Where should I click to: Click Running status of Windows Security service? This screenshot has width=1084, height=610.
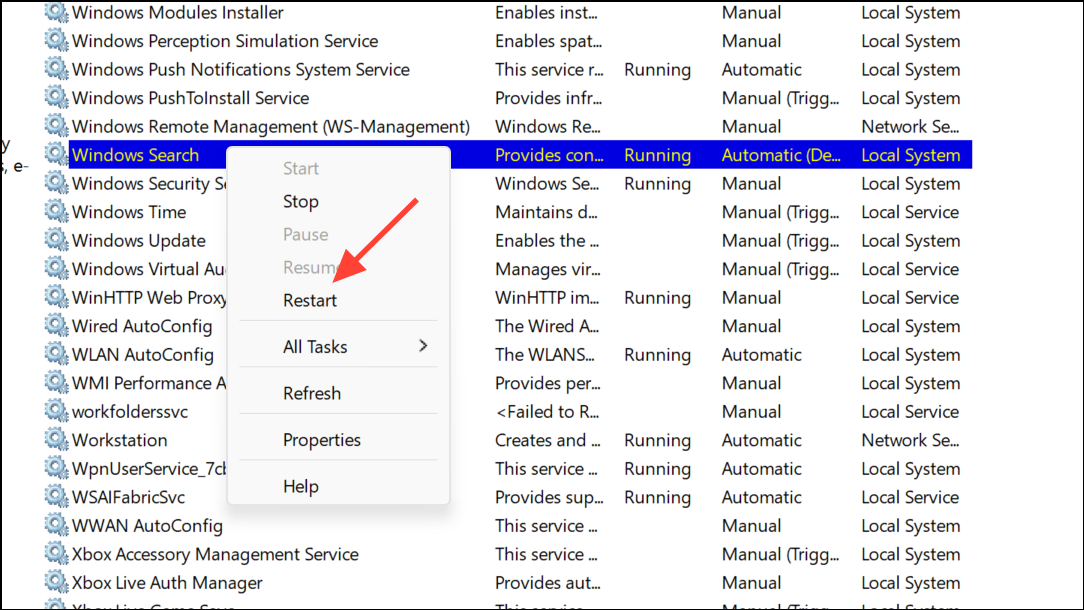657,184
